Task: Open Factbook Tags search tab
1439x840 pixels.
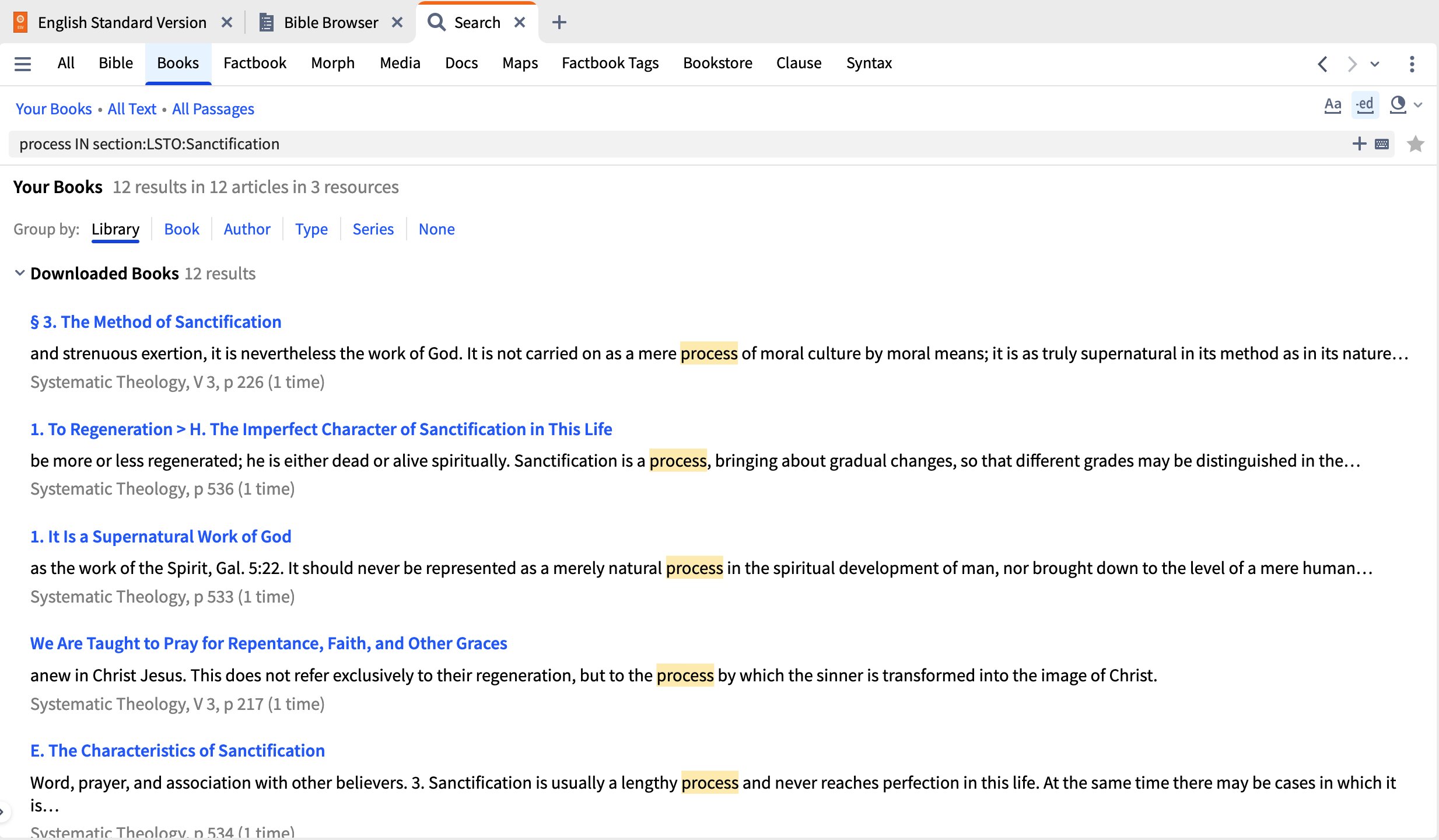Action: (610, 63)
